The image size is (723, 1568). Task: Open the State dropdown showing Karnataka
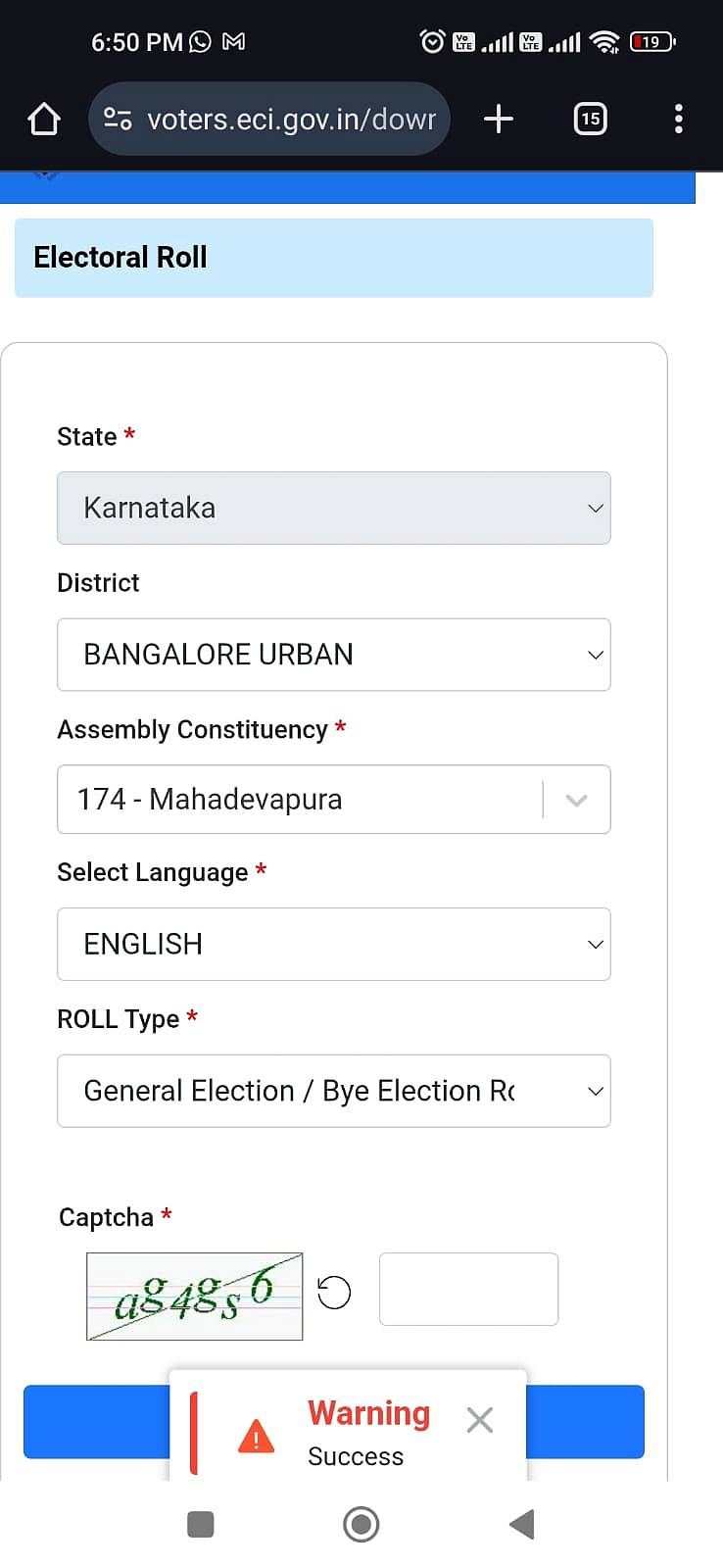[x=333, y=508]
